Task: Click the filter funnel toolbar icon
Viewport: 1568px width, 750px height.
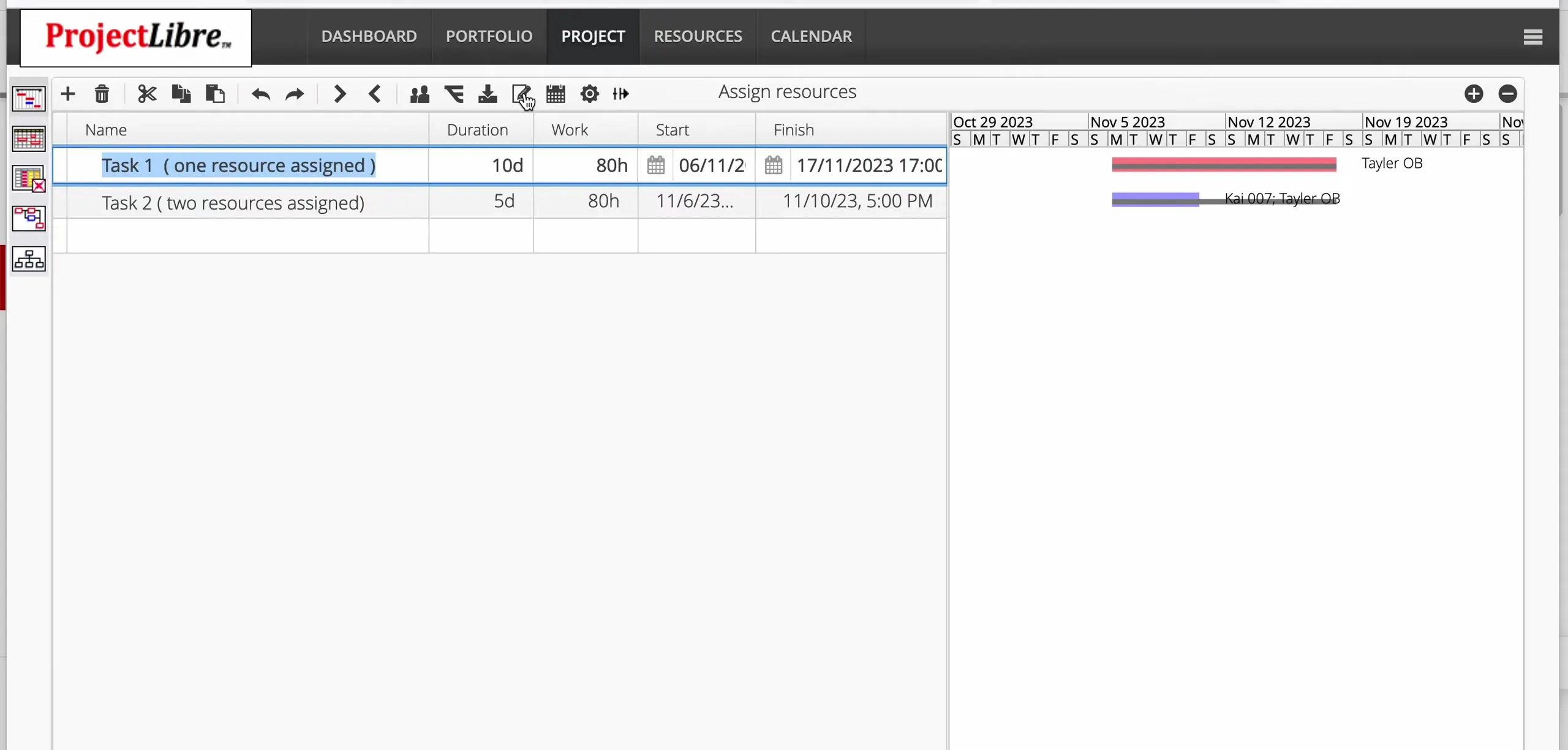Action: click(x=454, y=94)
